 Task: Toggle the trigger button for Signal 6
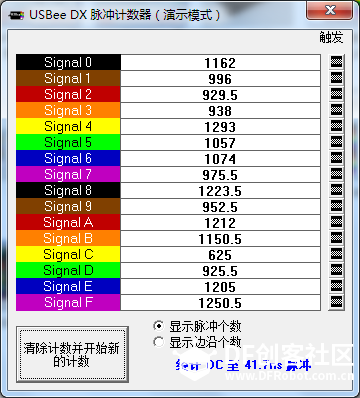tap(336, 158)
